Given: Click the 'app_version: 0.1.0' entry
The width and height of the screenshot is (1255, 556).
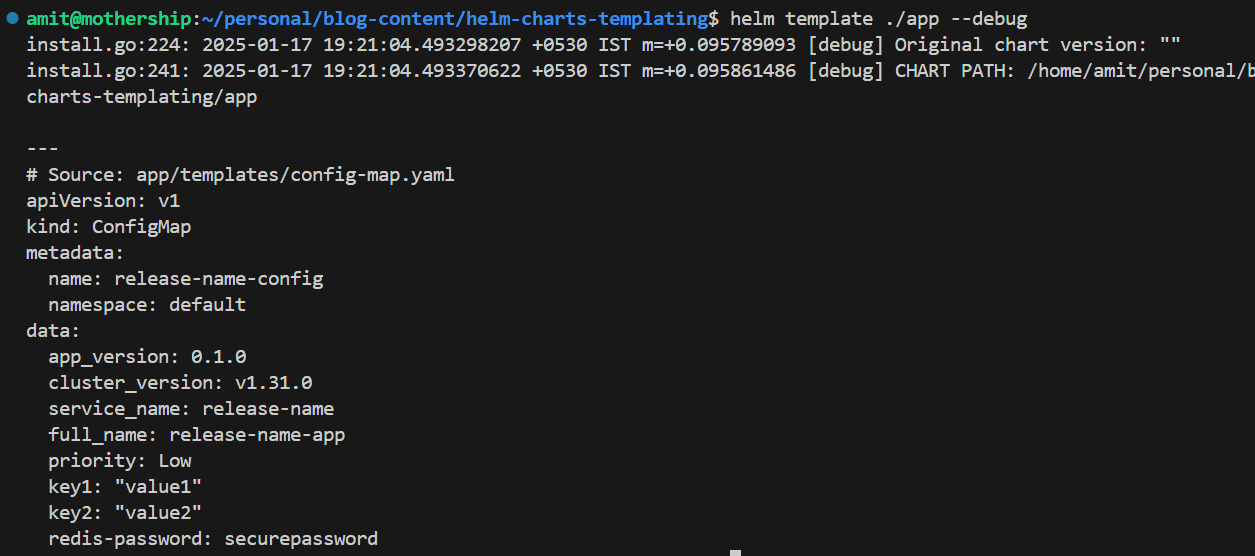Looking at the screenshot, I should 147,357.
